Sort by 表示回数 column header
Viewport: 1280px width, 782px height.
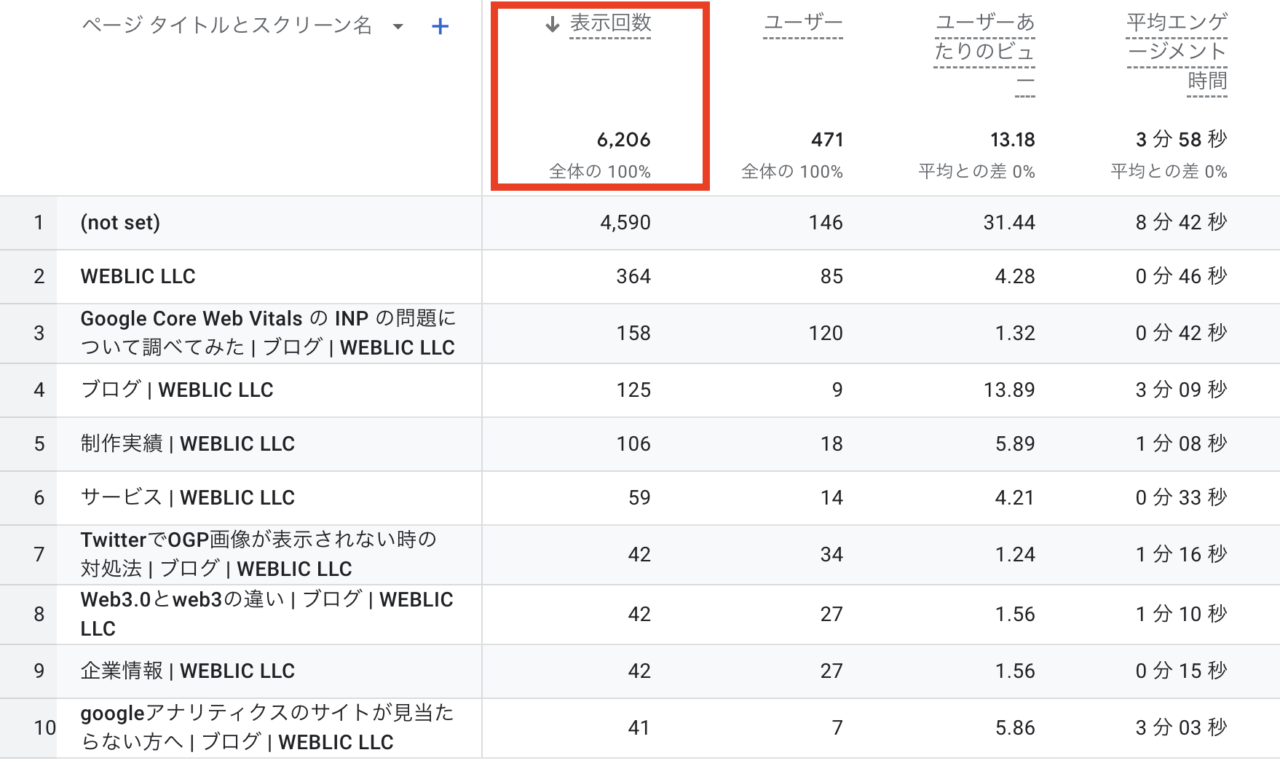610,25
